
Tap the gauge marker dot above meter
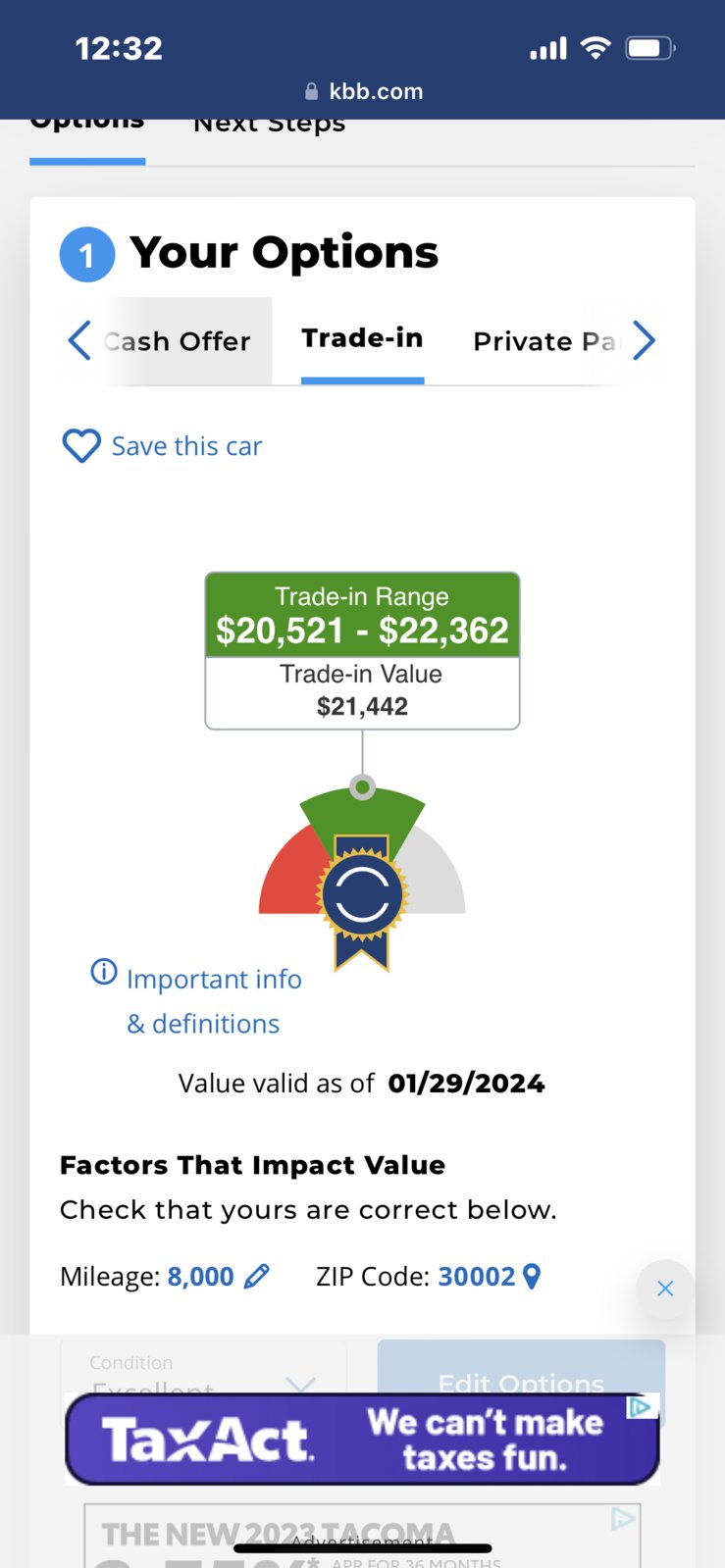tap(363, 786)
